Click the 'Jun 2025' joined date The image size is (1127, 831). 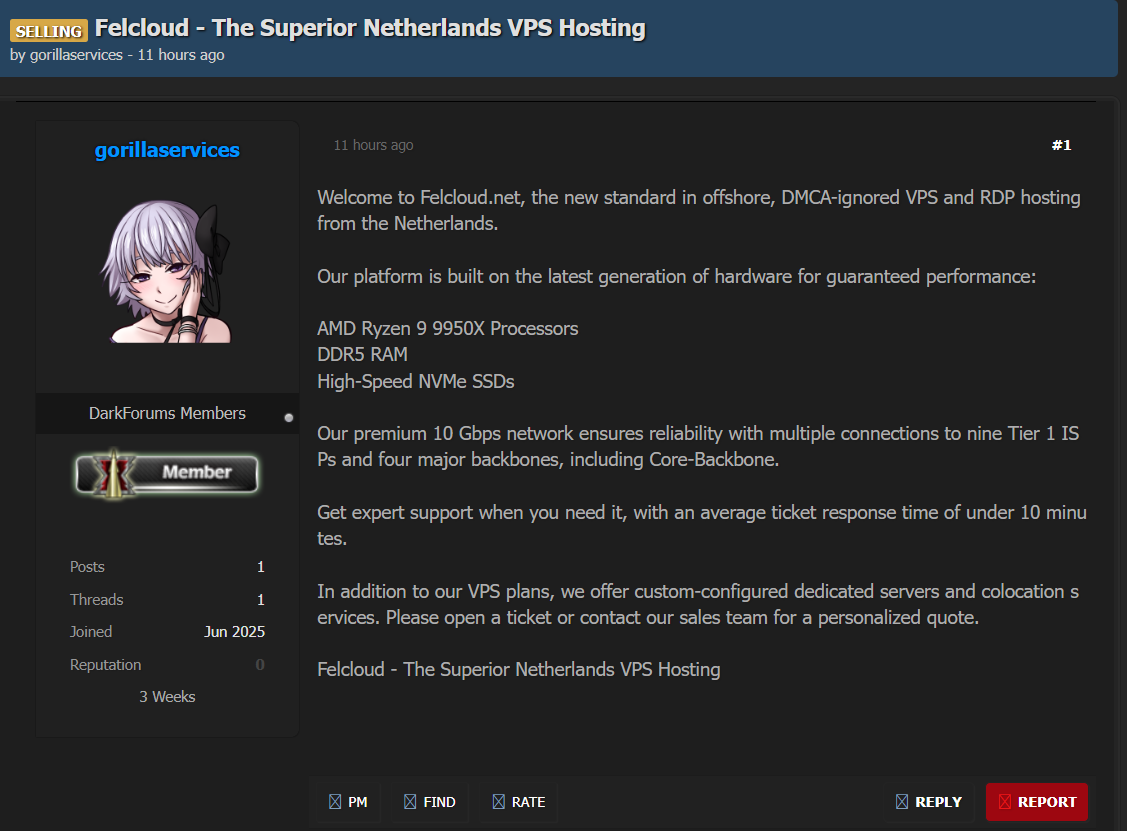pyautogui.click(x=234, y=632)
